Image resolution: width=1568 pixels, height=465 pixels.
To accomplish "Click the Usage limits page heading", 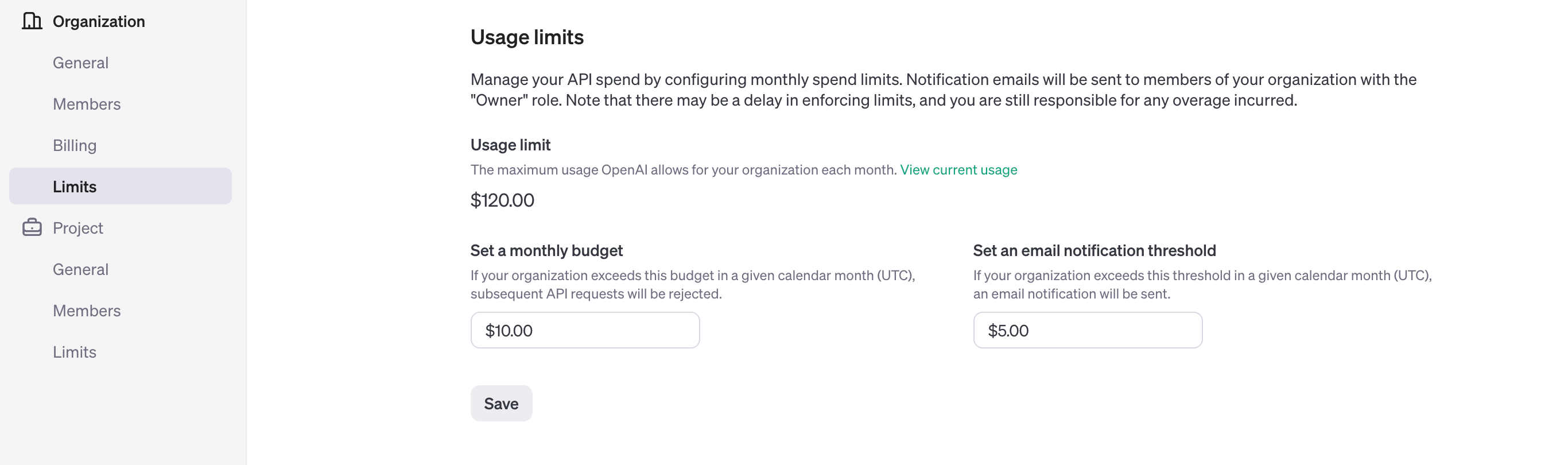I will coord(526,37).
